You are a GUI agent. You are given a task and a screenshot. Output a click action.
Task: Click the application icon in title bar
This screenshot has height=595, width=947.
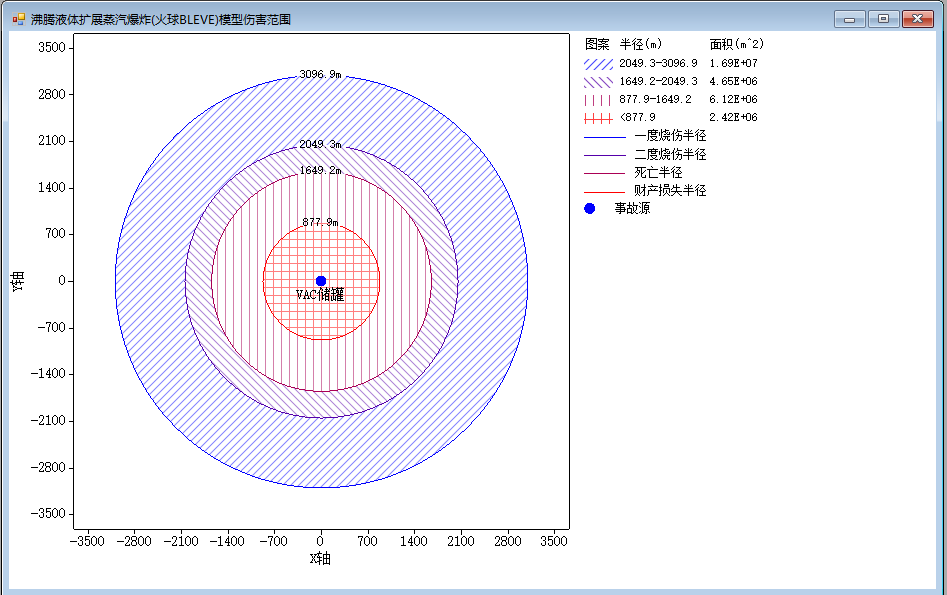click(x=19, y=19)
